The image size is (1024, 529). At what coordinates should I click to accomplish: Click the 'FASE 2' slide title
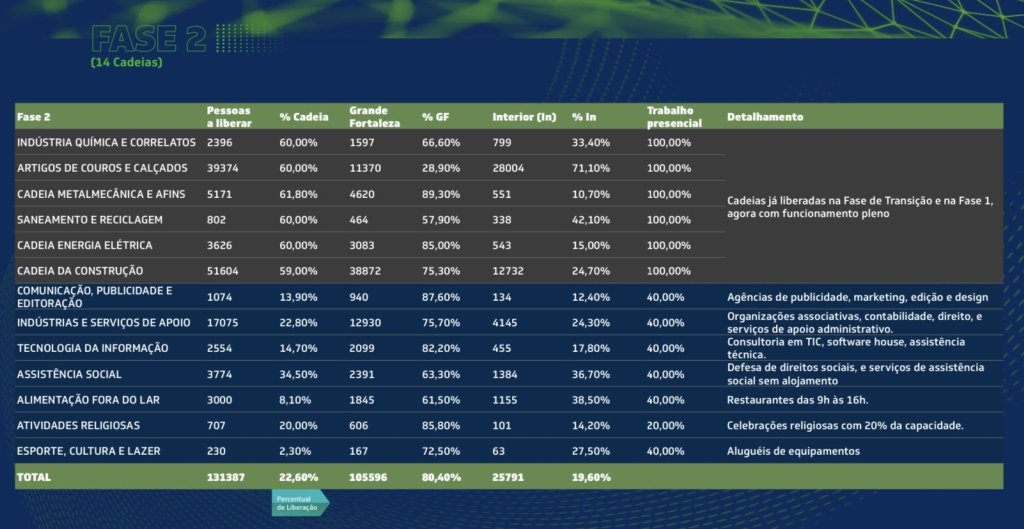(x=148, y=39)
